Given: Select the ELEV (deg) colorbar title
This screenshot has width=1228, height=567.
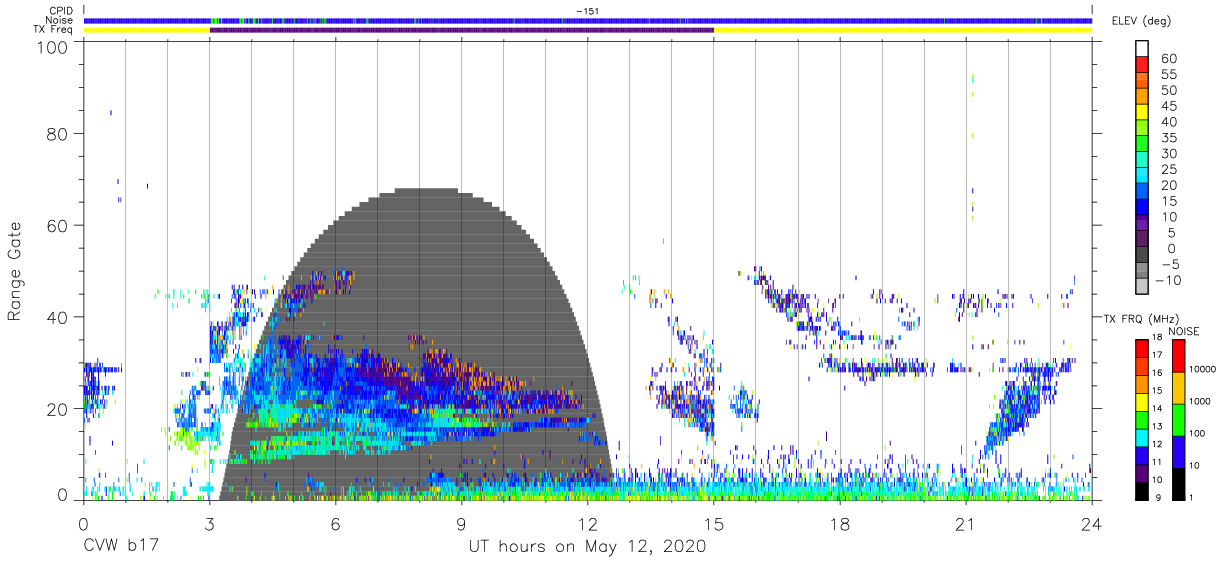Looking at the screenshot, I should 1142,20.
